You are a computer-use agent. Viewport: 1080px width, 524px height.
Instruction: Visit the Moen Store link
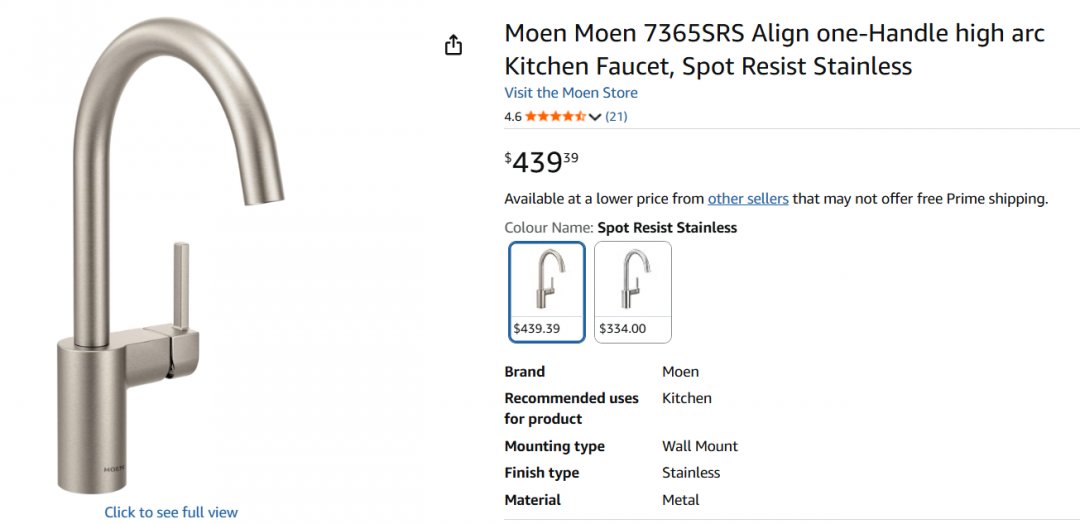(570, 93)
